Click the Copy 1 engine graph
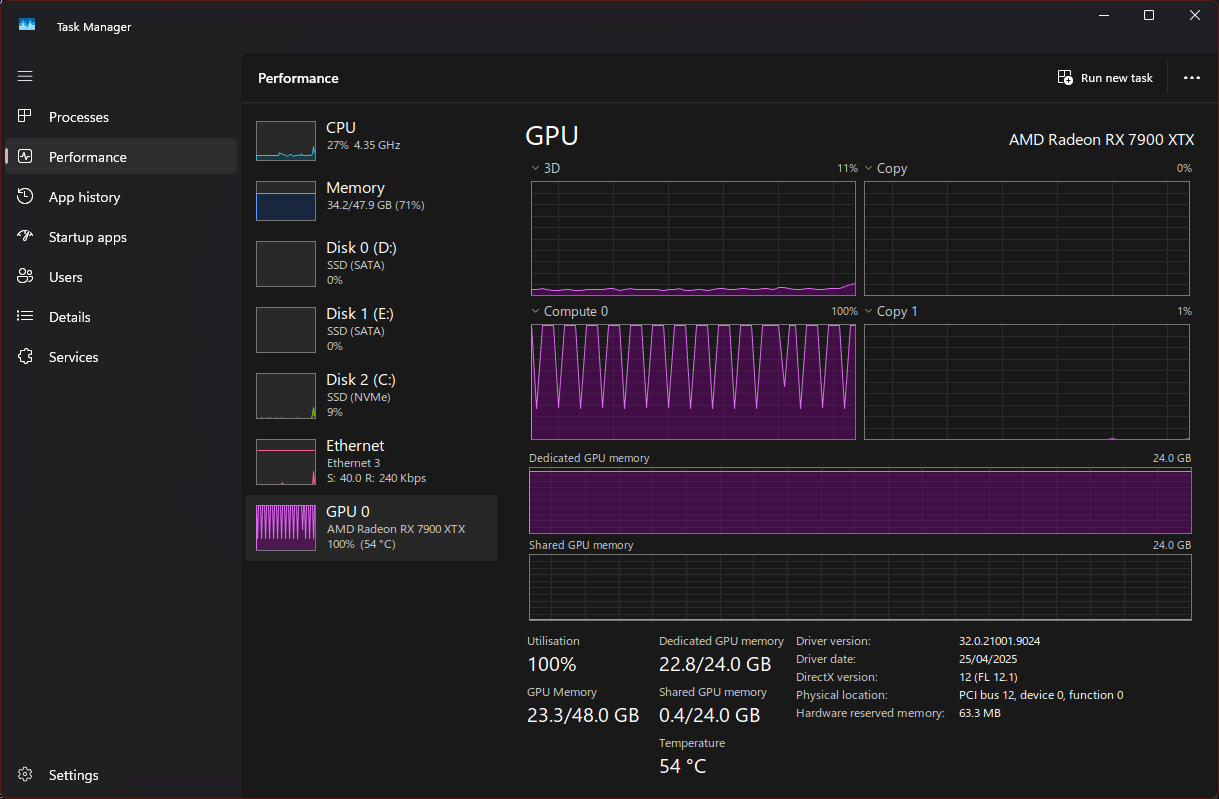 coord(1027,382)
